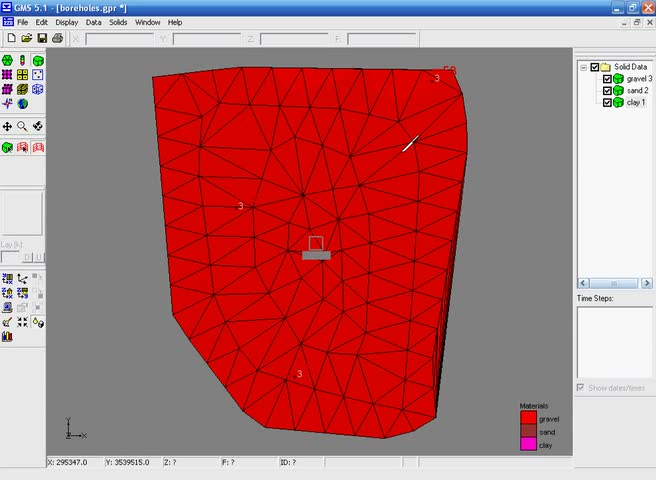The width and height of the screenshot is (656, 480).
Task: Click the 'Y: 3539515.0' status bar text
Action: pyautogui.click(x=127, y=462)
